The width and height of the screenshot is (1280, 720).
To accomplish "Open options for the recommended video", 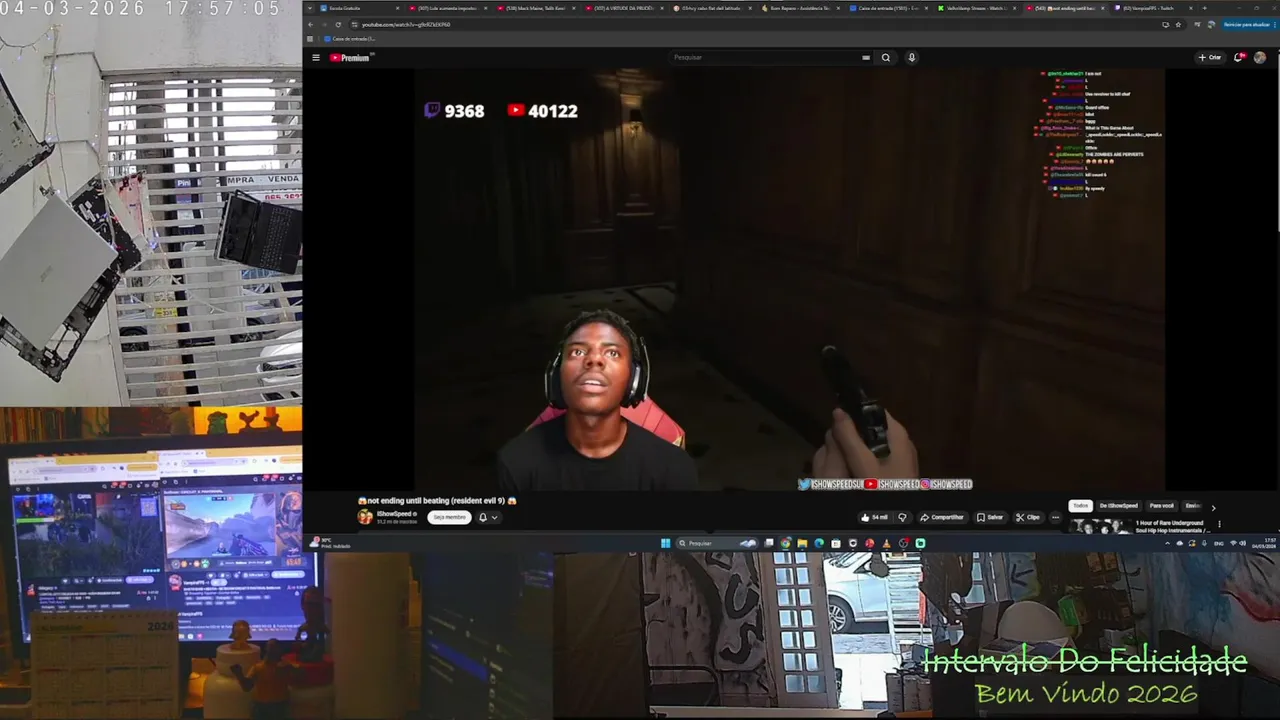I will pyautogui.click(x=1219, y=524).
